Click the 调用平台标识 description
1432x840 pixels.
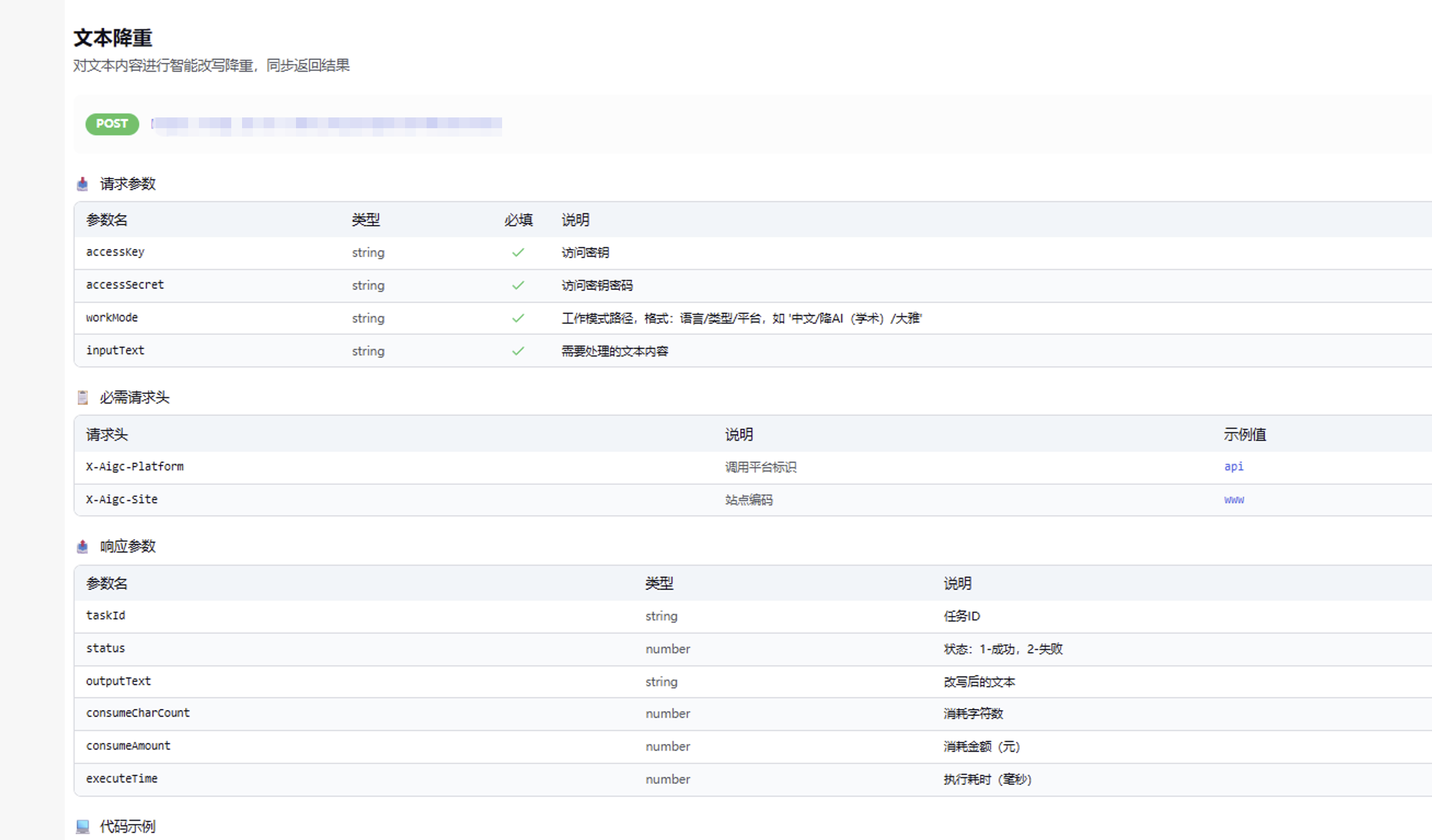coord(761,467)
